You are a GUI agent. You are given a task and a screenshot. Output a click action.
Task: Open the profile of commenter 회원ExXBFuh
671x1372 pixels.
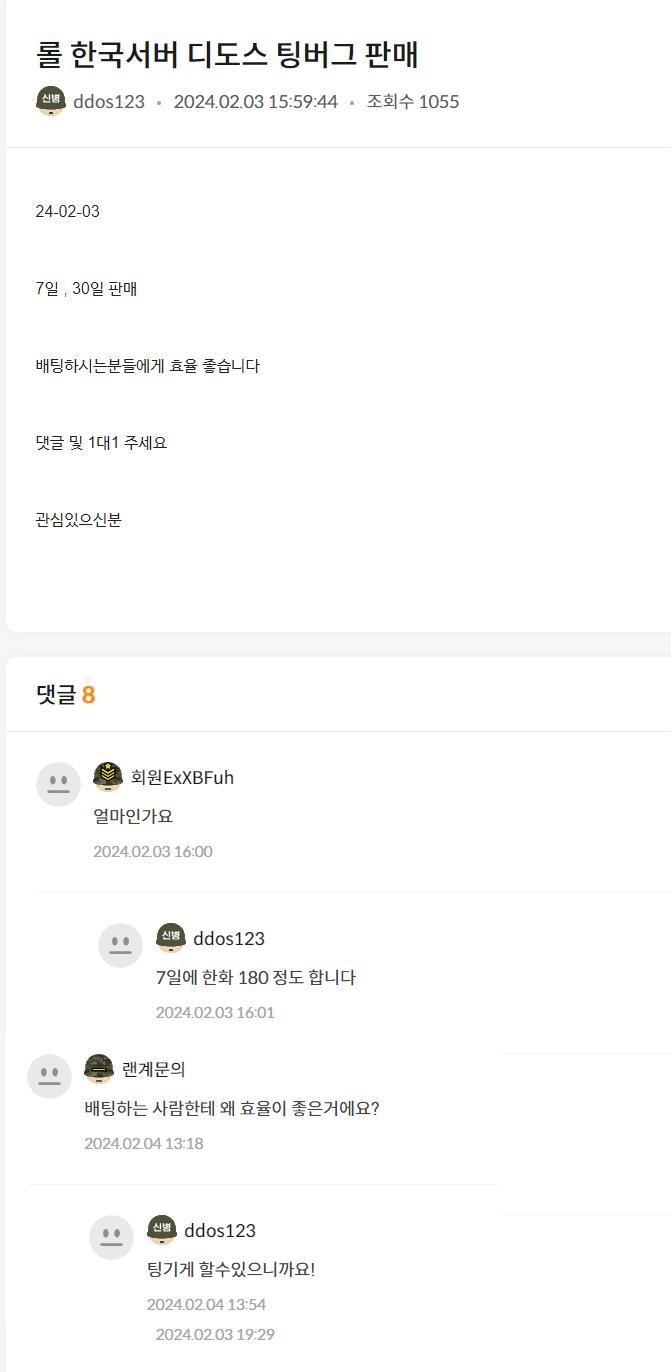coord(182,778)
